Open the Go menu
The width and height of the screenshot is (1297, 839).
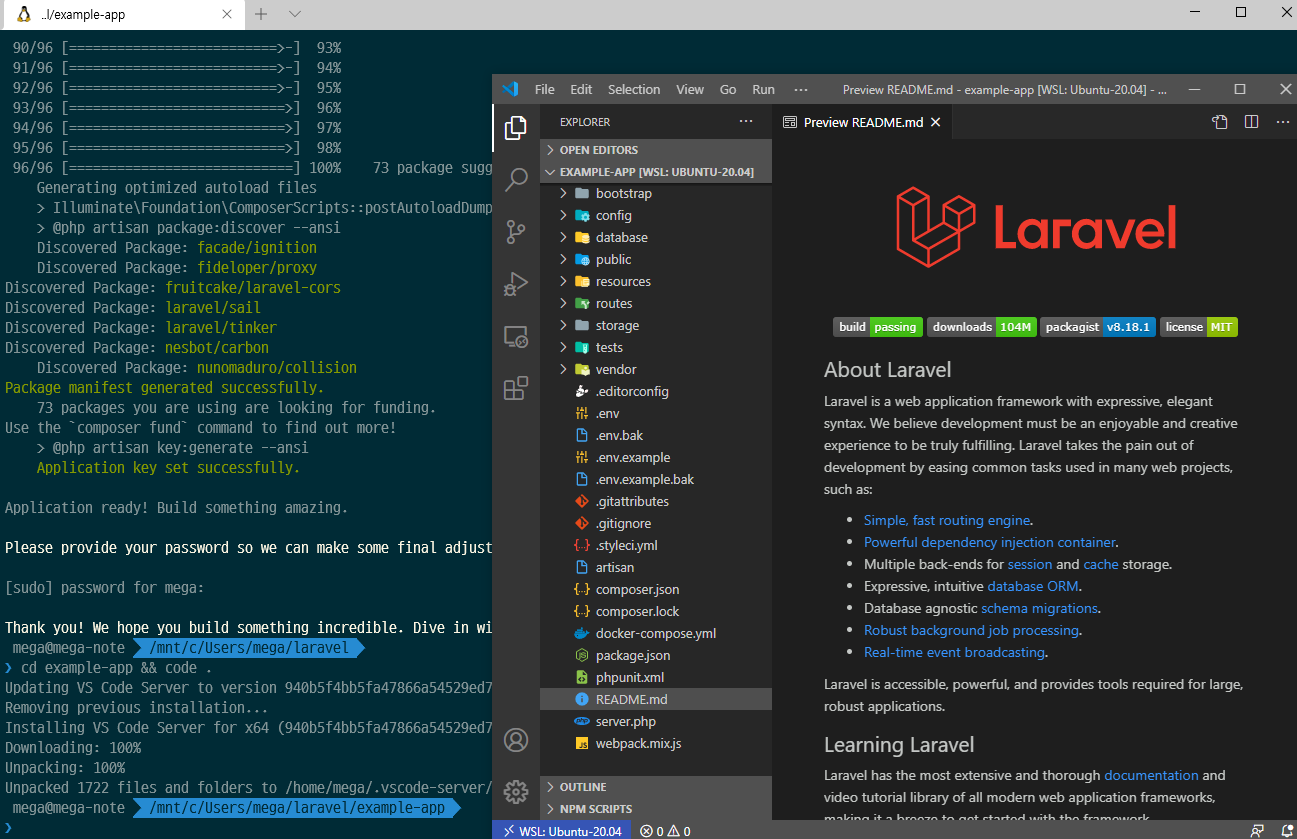pyautogui.click(x=728, y=89)
